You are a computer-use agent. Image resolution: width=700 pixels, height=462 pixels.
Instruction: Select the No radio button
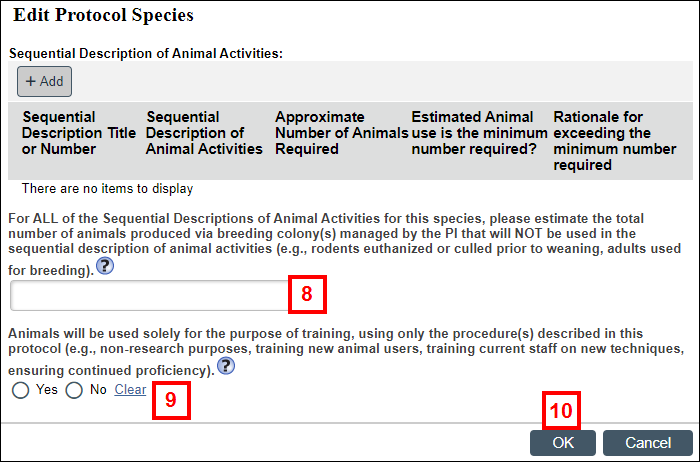[x=74, y=390]
